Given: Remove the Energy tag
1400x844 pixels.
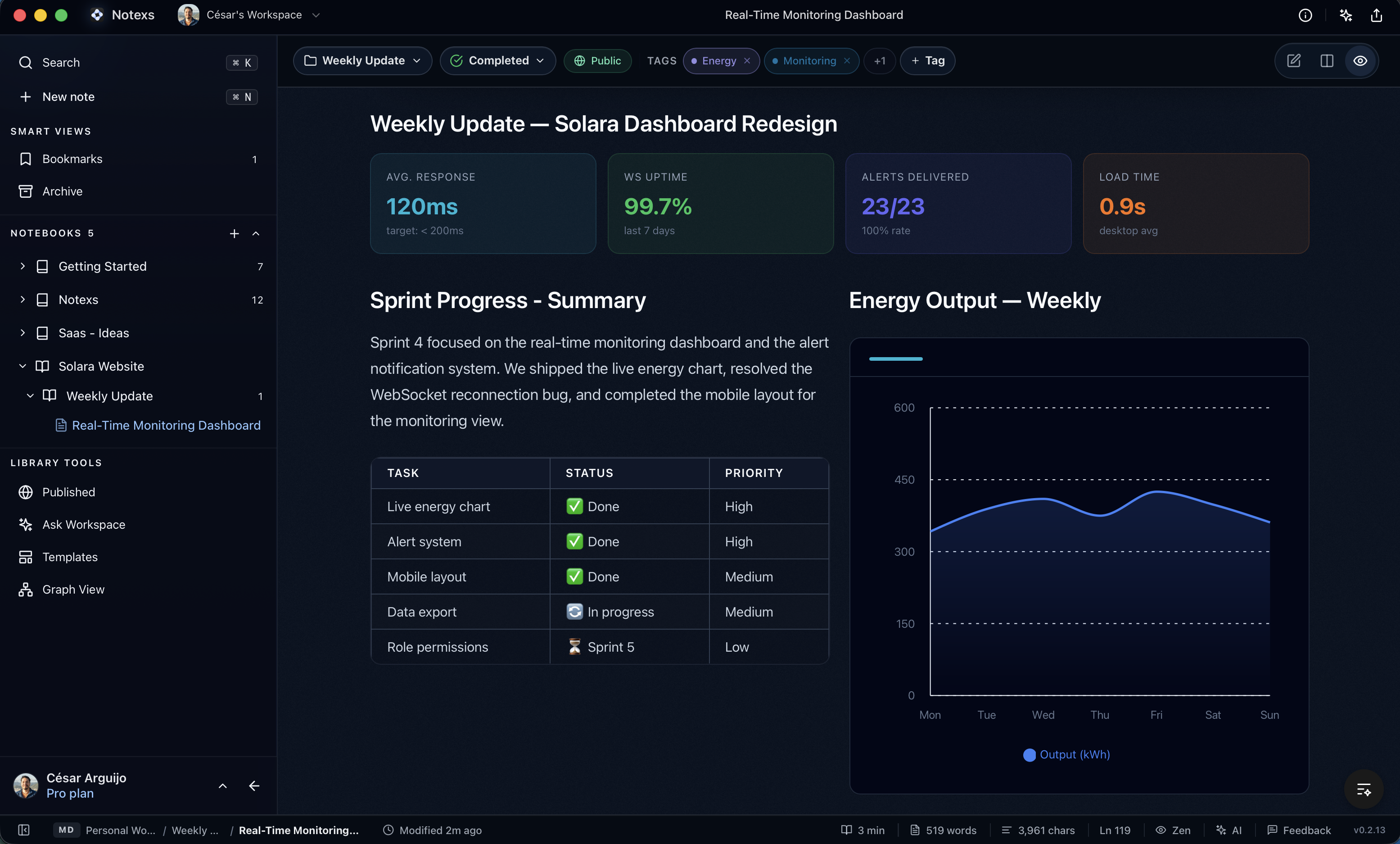Looking at the screenshot, I should tap(747, 61).
